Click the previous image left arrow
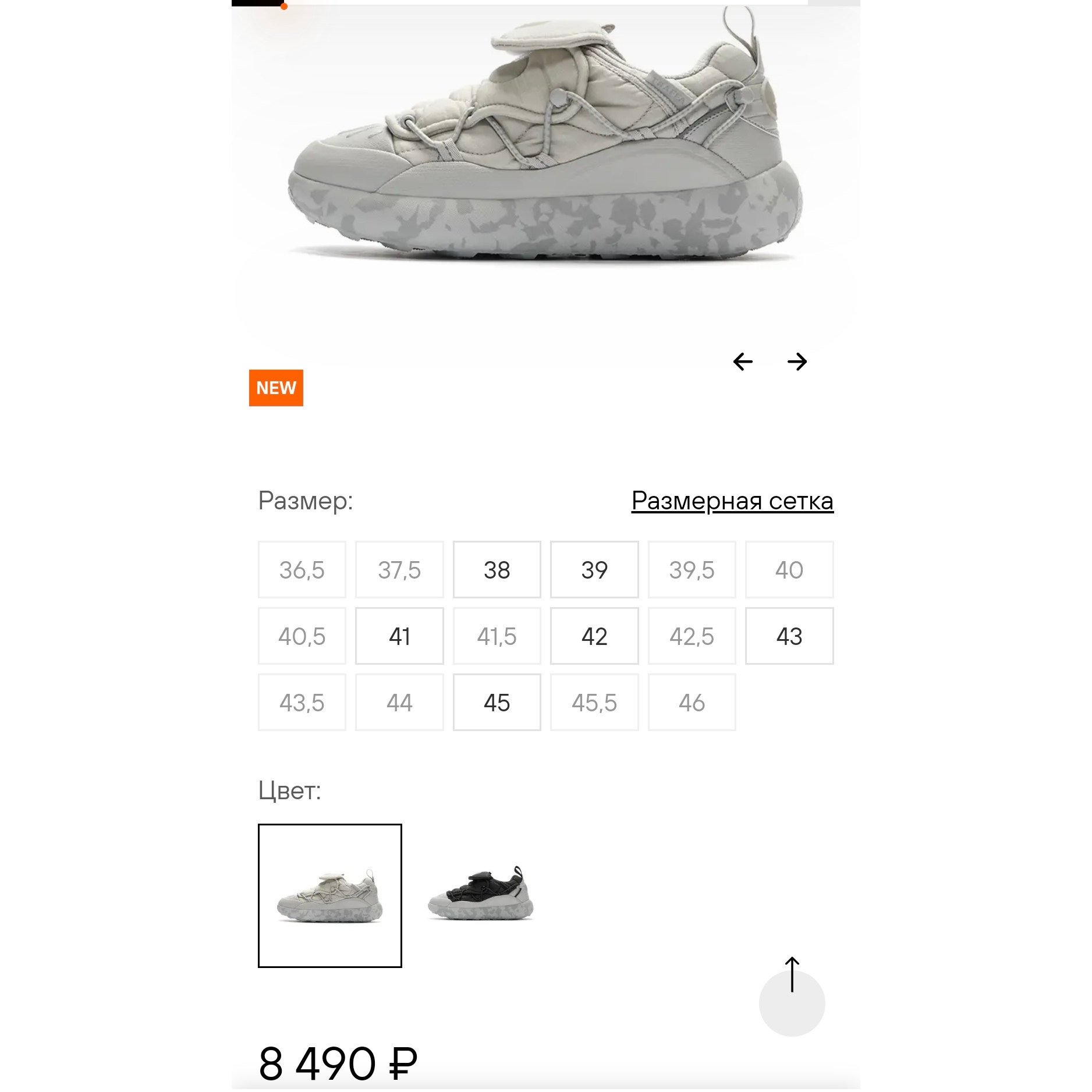The height and width of the screenshot is (1092, 1092). click(743, 361)
